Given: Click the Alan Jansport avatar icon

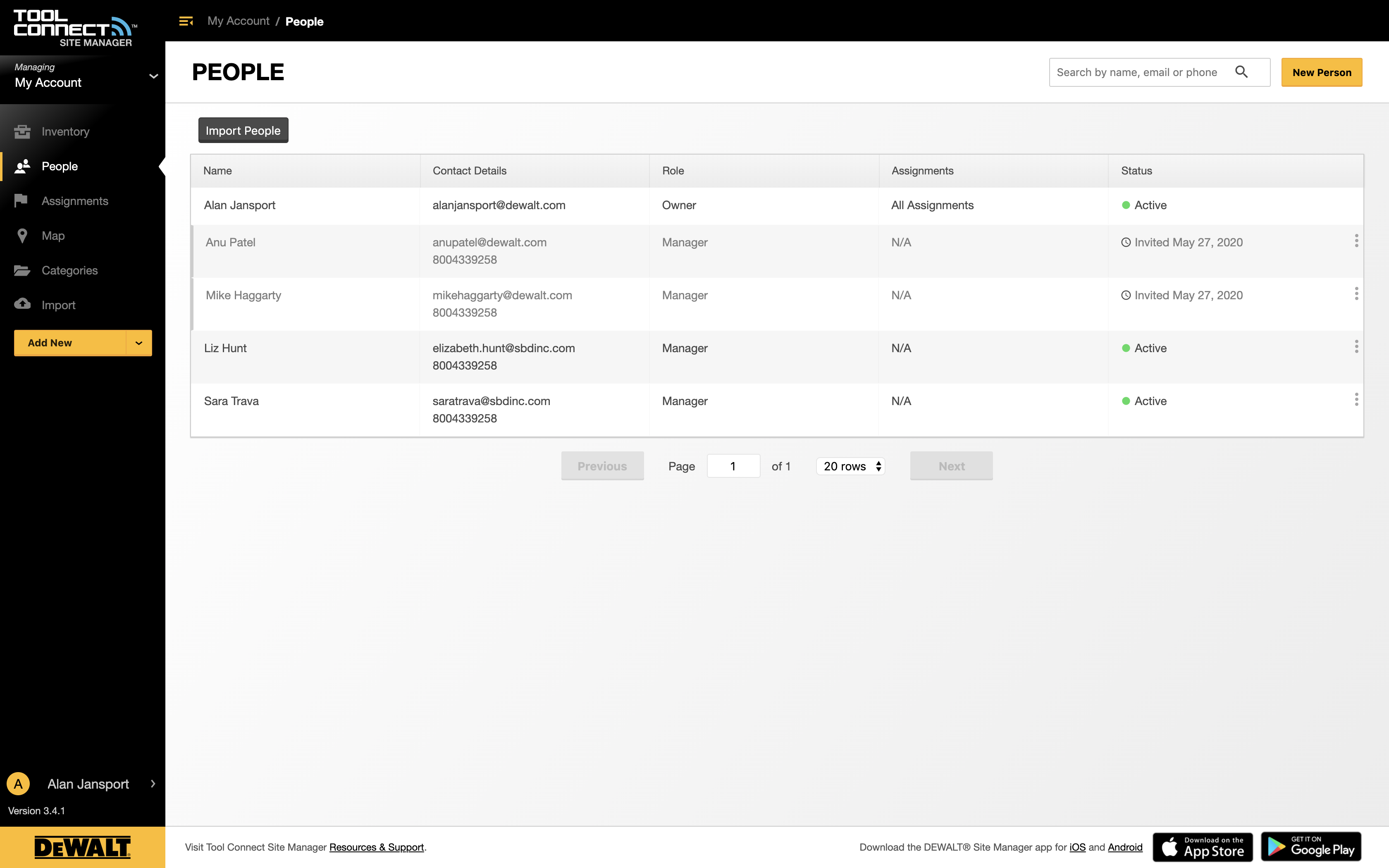Looking at the screenshot, I should pyautogui.click(x=18, y=784).
